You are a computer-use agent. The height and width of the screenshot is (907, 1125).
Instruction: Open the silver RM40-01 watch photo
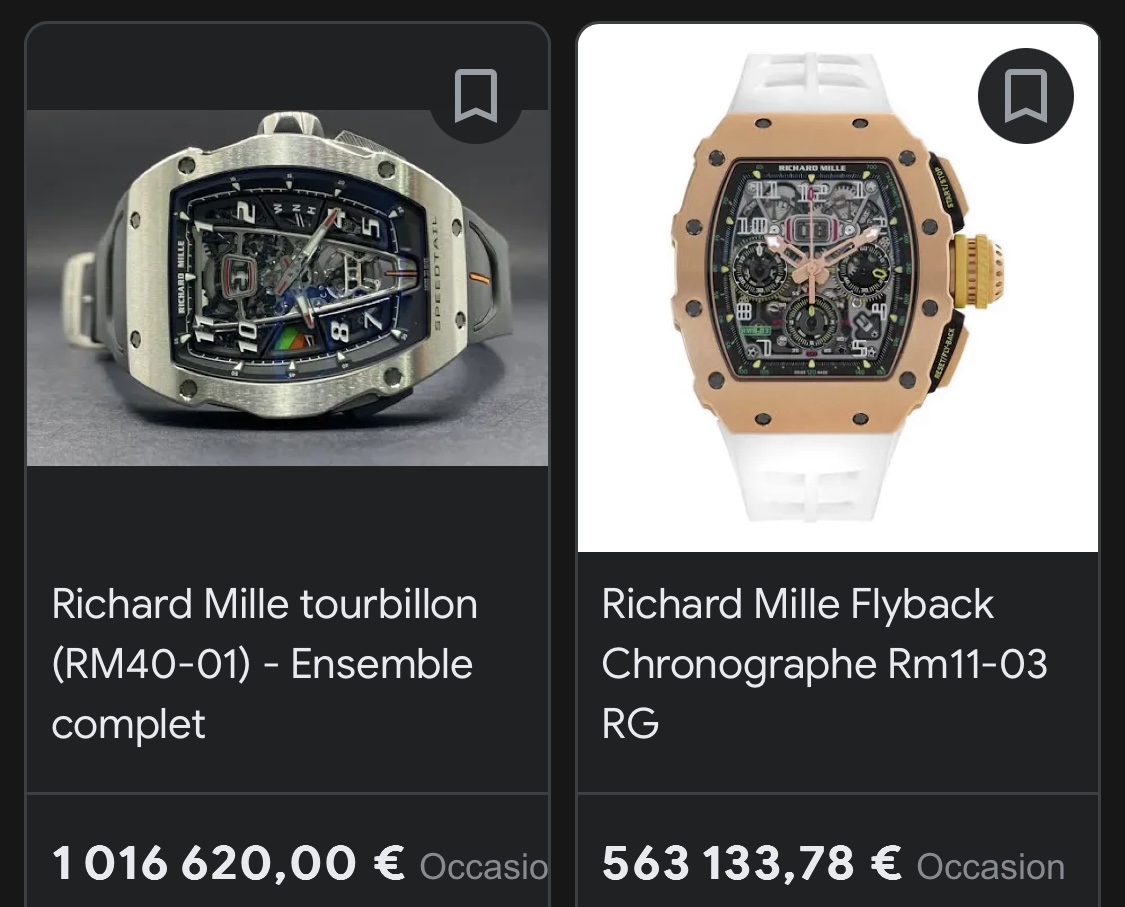[x=287, y=288]
